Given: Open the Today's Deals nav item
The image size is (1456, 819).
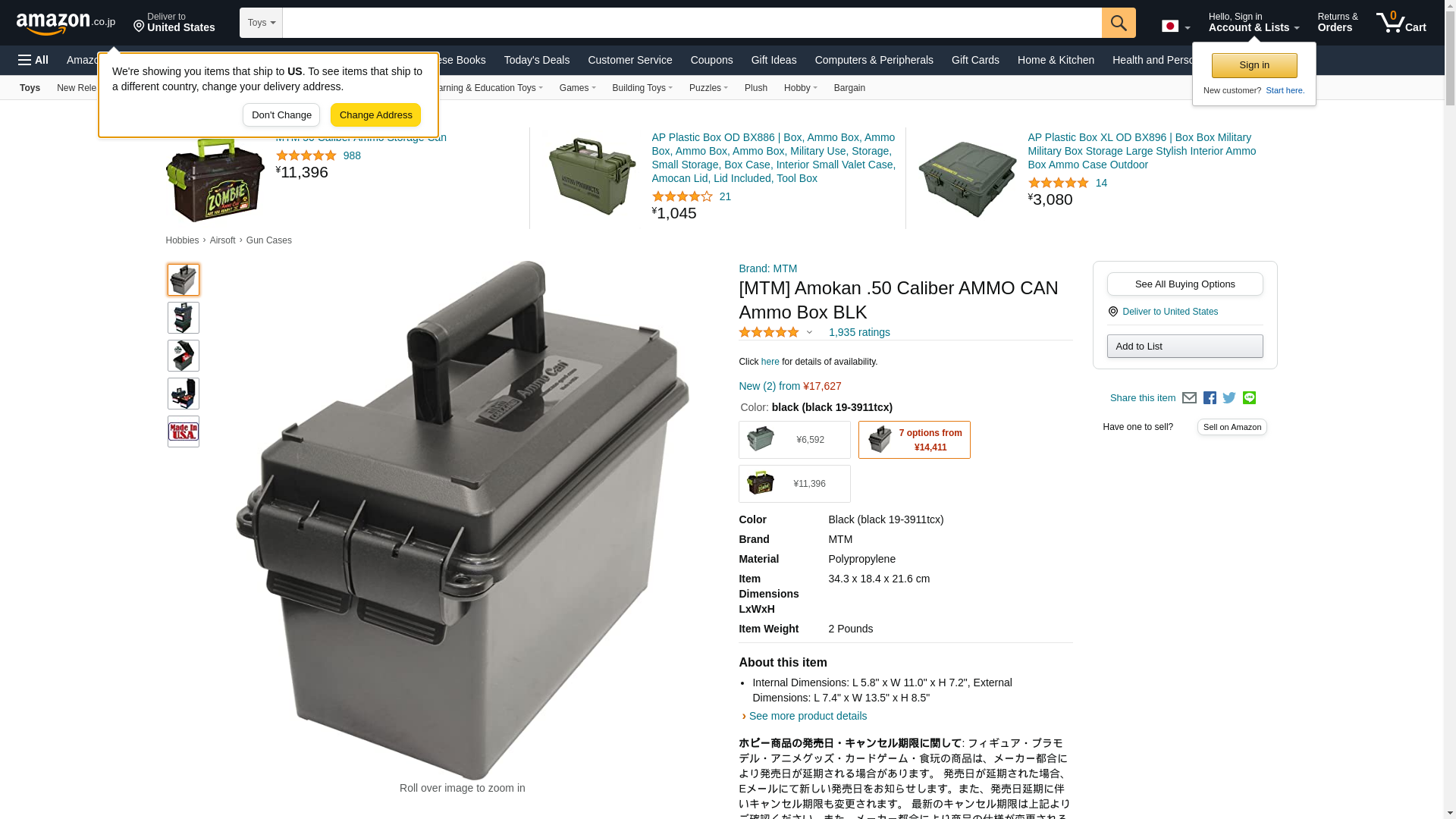Looking at the screenshot, I should click(x=537, y=60).
